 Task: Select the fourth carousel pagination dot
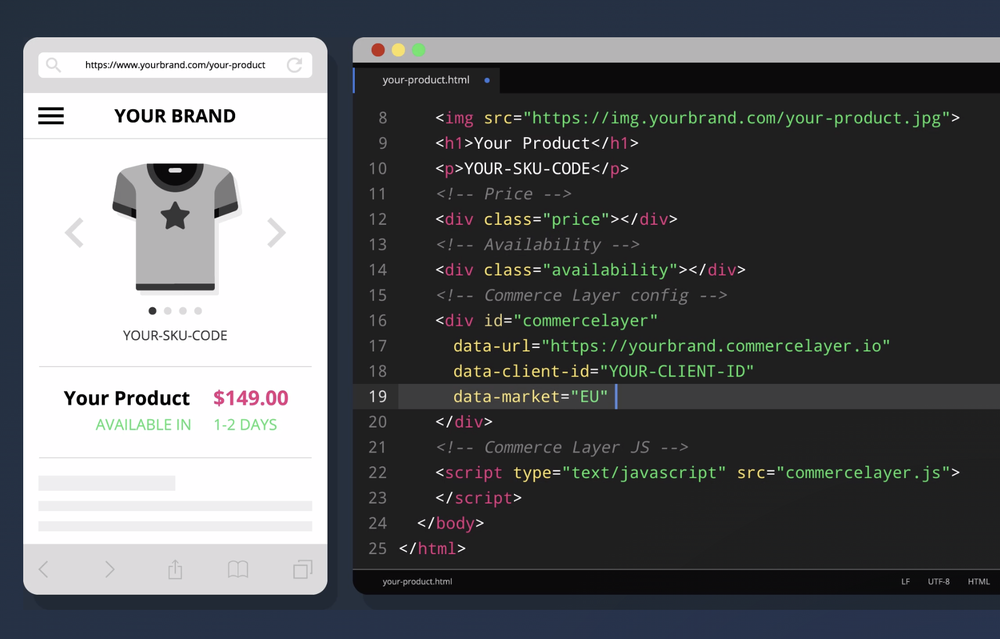[197, 311]
